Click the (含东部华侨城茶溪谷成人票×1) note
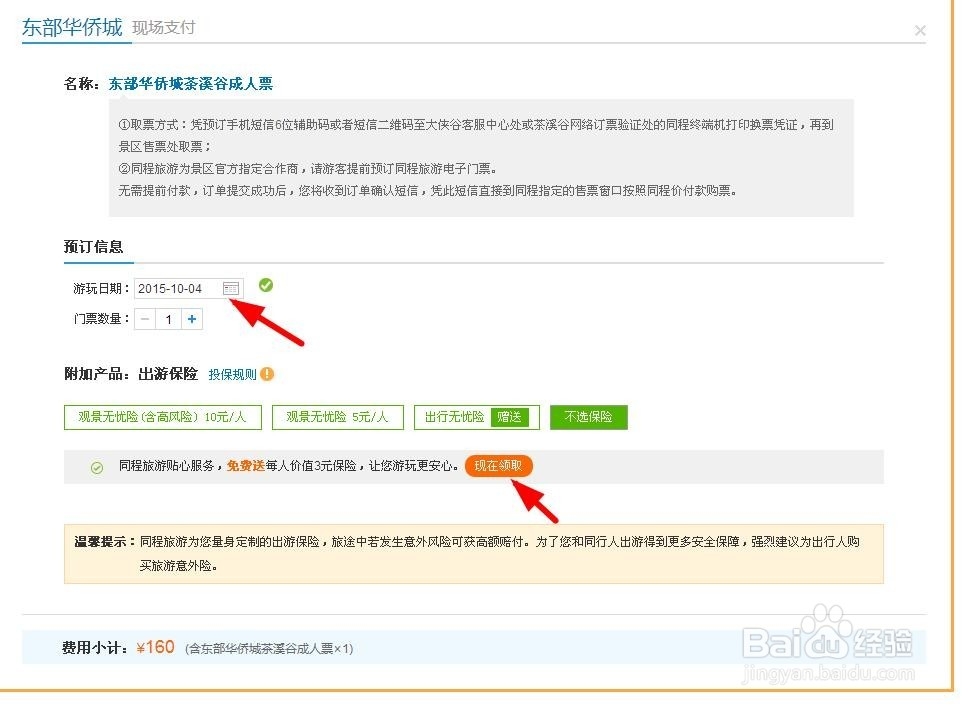The height and width of the screenshot is (707, 968). pos(269,648)
